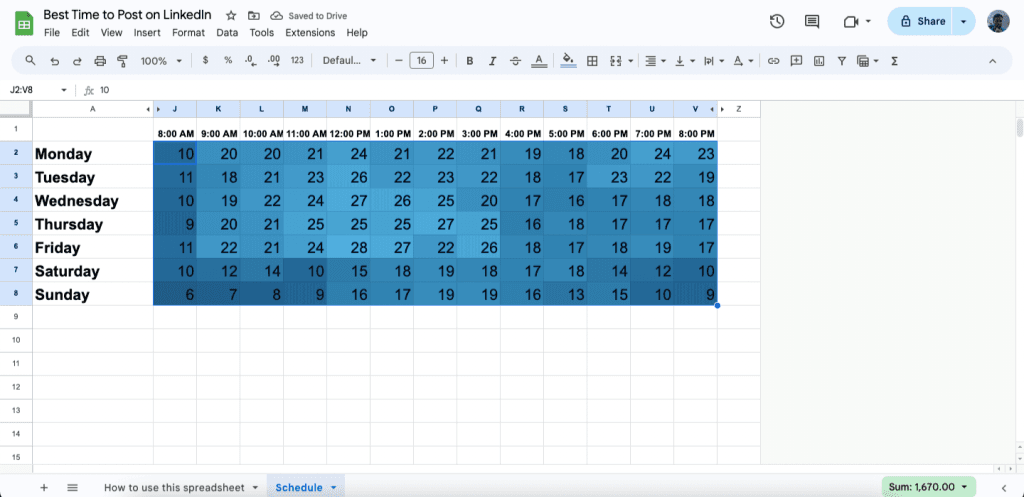Star this spreadsheet document
The height and width of the screenshot is (497, 1024).
(x=231, y=16)
